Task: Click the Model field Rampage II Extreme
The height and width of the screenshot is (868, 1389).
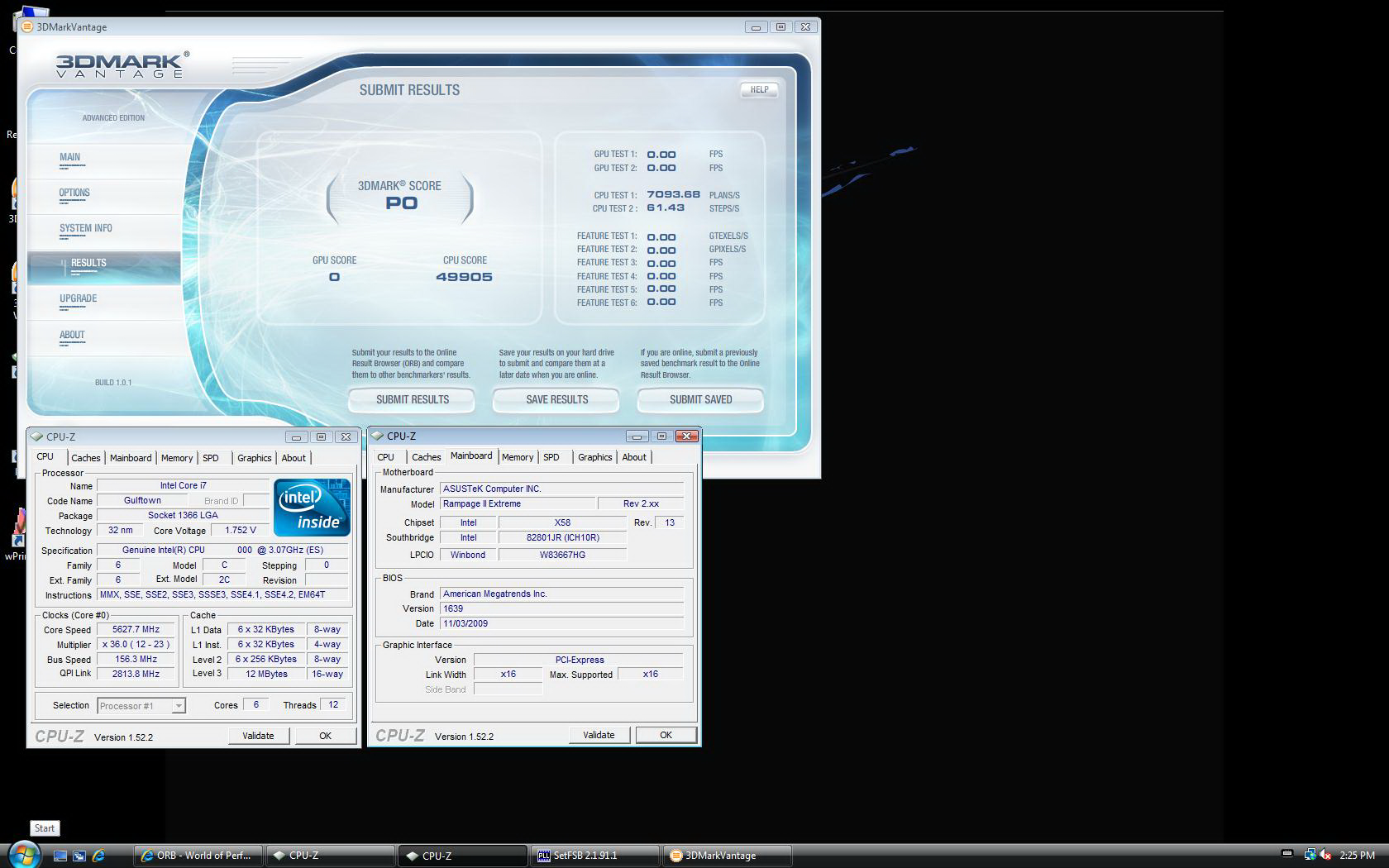Action: pos(518,503)
